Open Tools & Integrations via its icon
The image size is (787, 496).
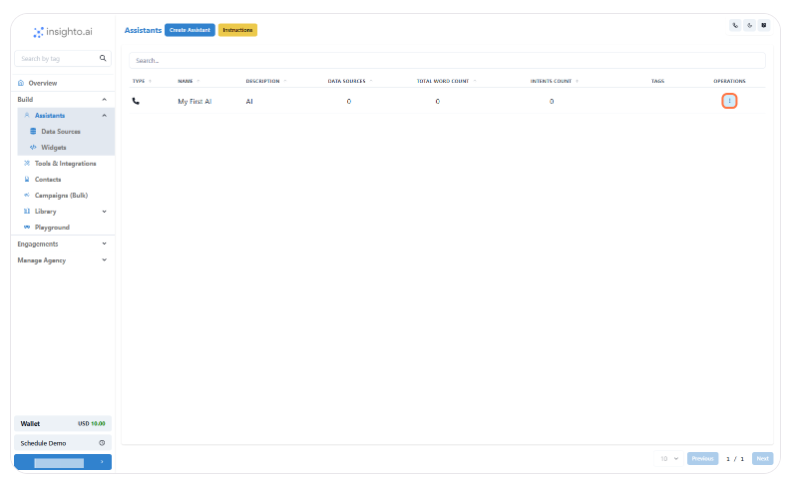click(27, 163)
